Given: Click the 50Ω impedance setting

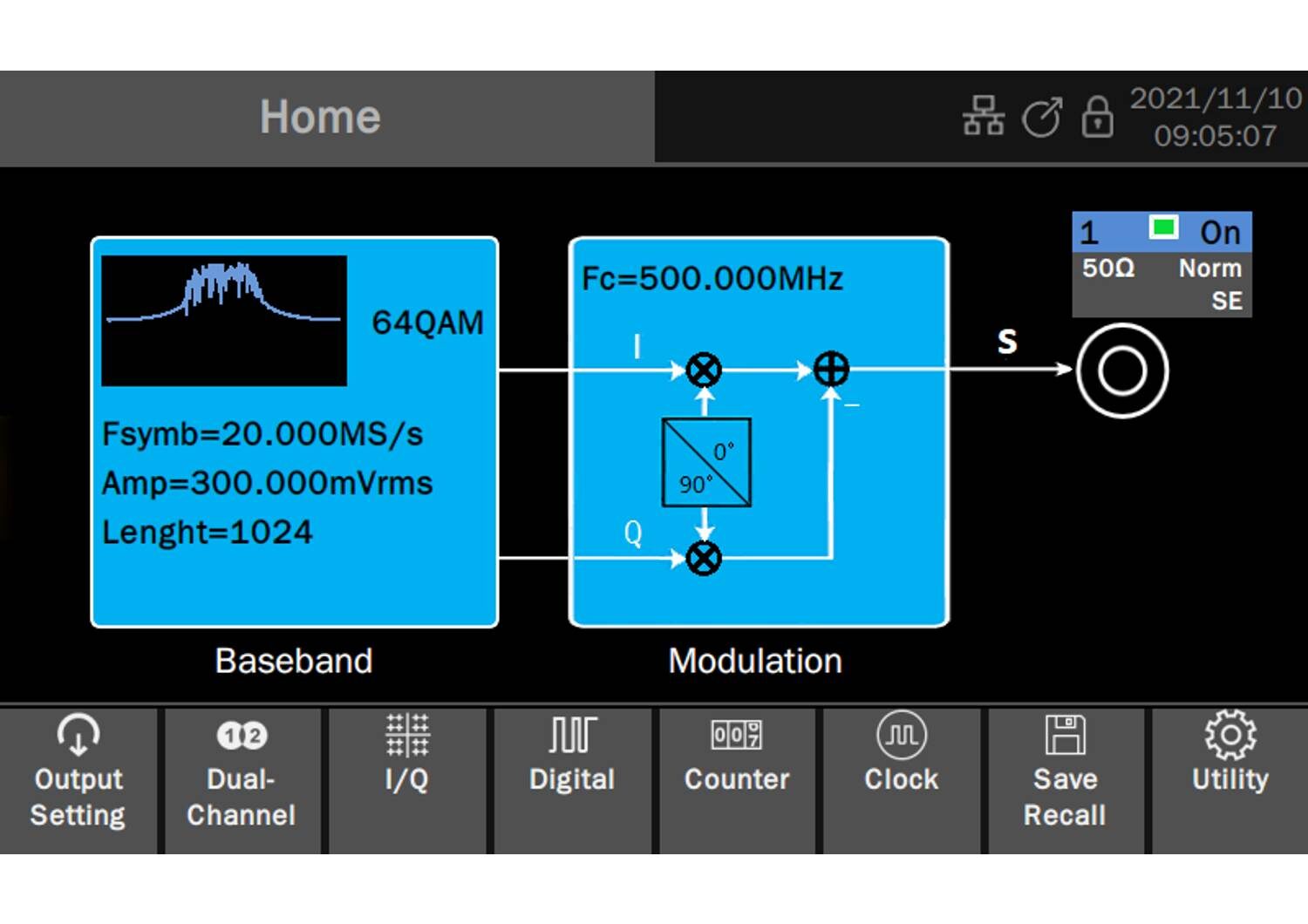Looking at the screenshot, I should coord(1108,268).
